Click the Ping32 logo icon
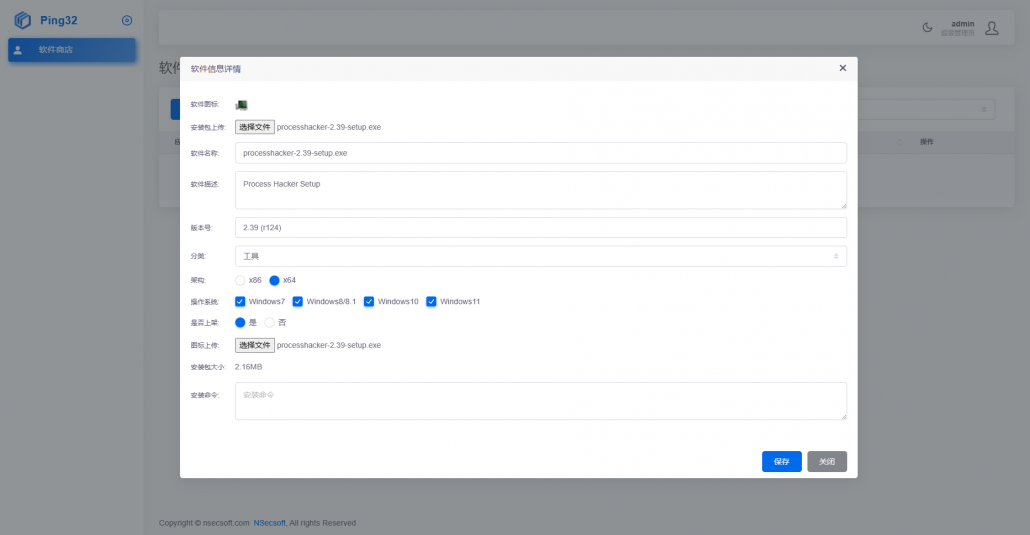Viewport: 1030px width, 535px height. coord(22,20)
